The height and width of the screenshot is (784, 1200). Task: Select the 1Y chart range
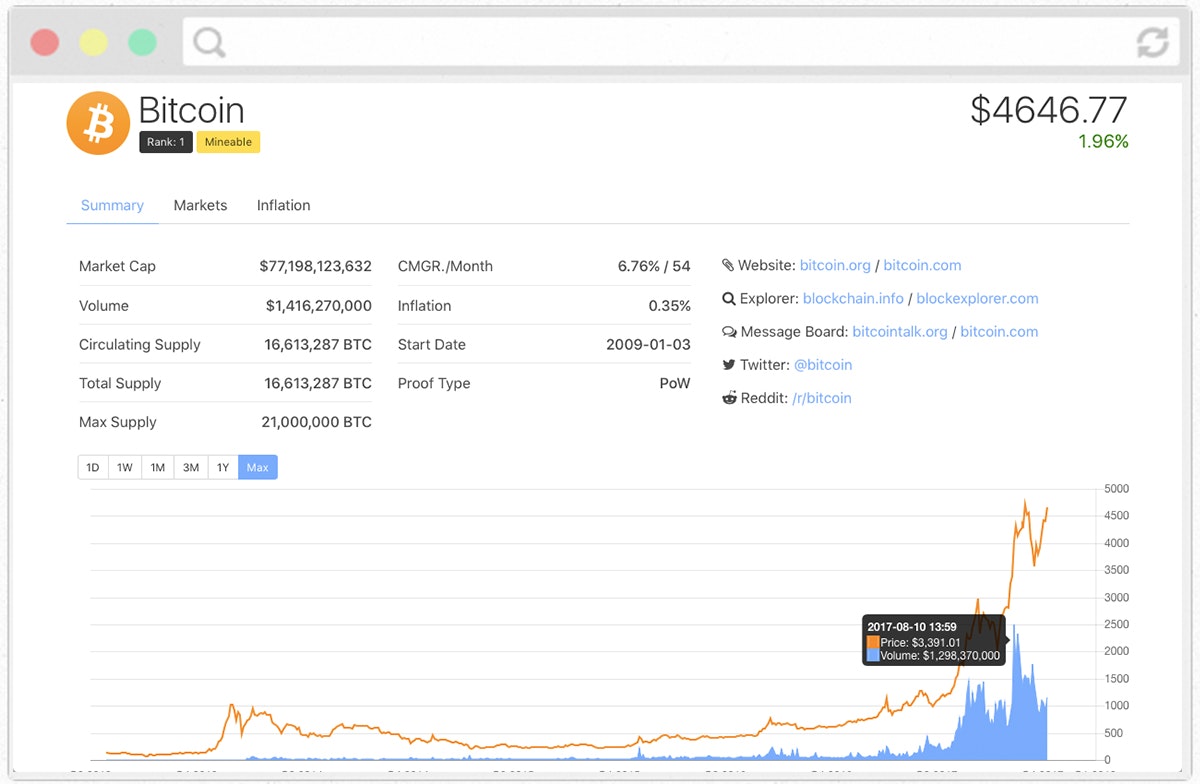click(223, 466)
